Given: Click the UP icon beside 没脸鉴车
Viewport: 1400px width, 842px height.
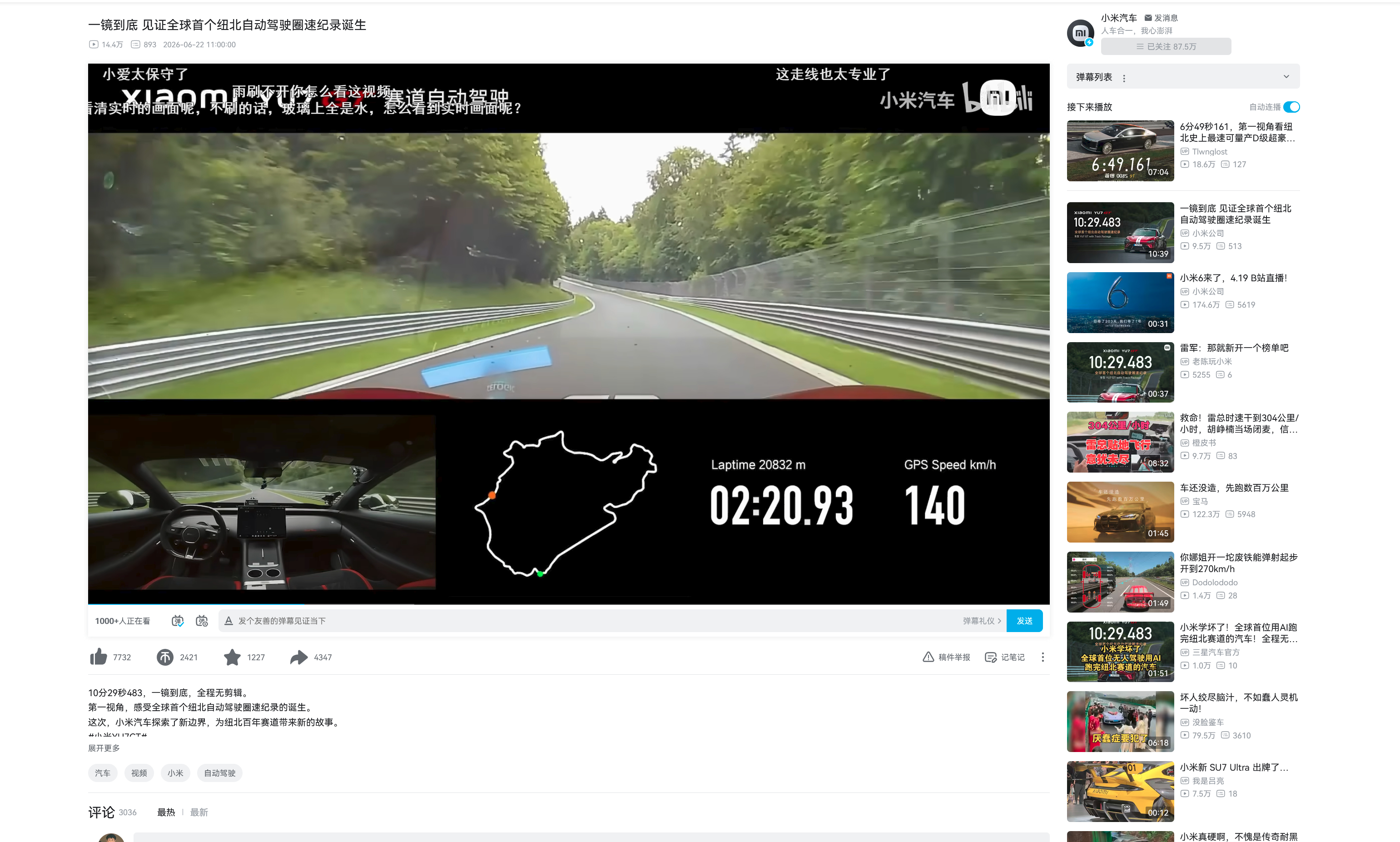Looking at the screenshot, I should 1185,722.
